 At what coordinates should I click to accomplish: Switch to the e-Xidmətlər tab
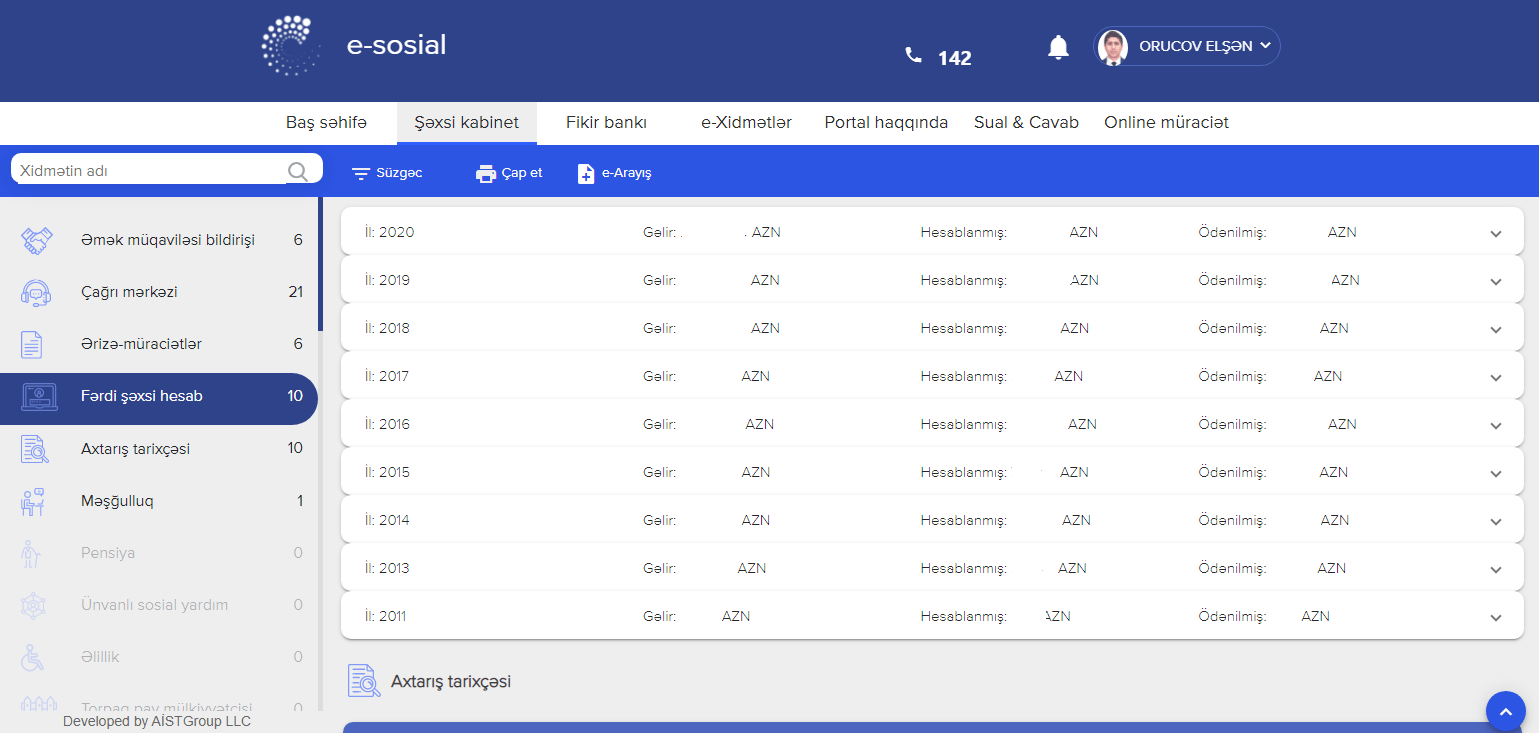click(746, 123)
